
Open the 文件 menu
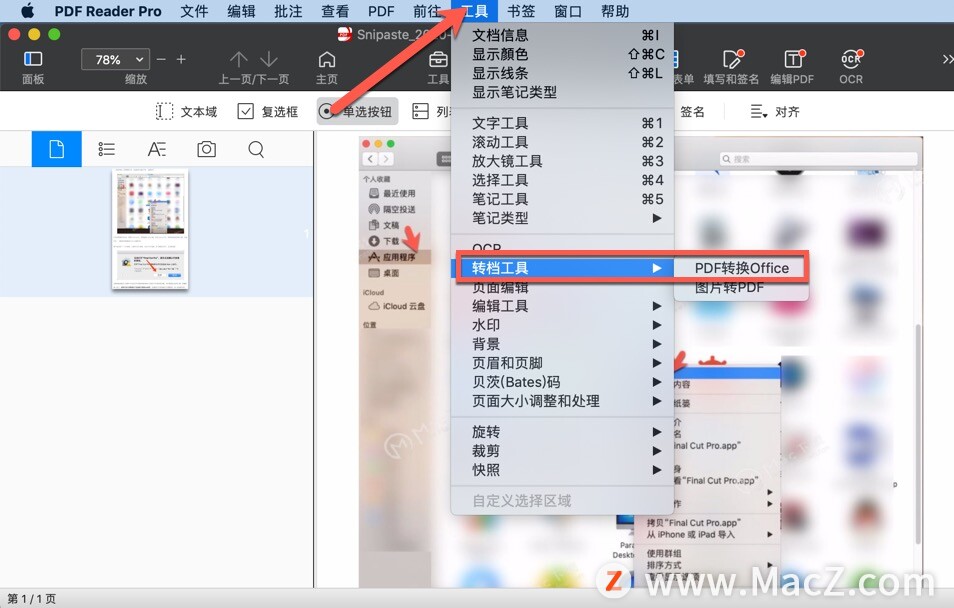(x=195, y=11)
